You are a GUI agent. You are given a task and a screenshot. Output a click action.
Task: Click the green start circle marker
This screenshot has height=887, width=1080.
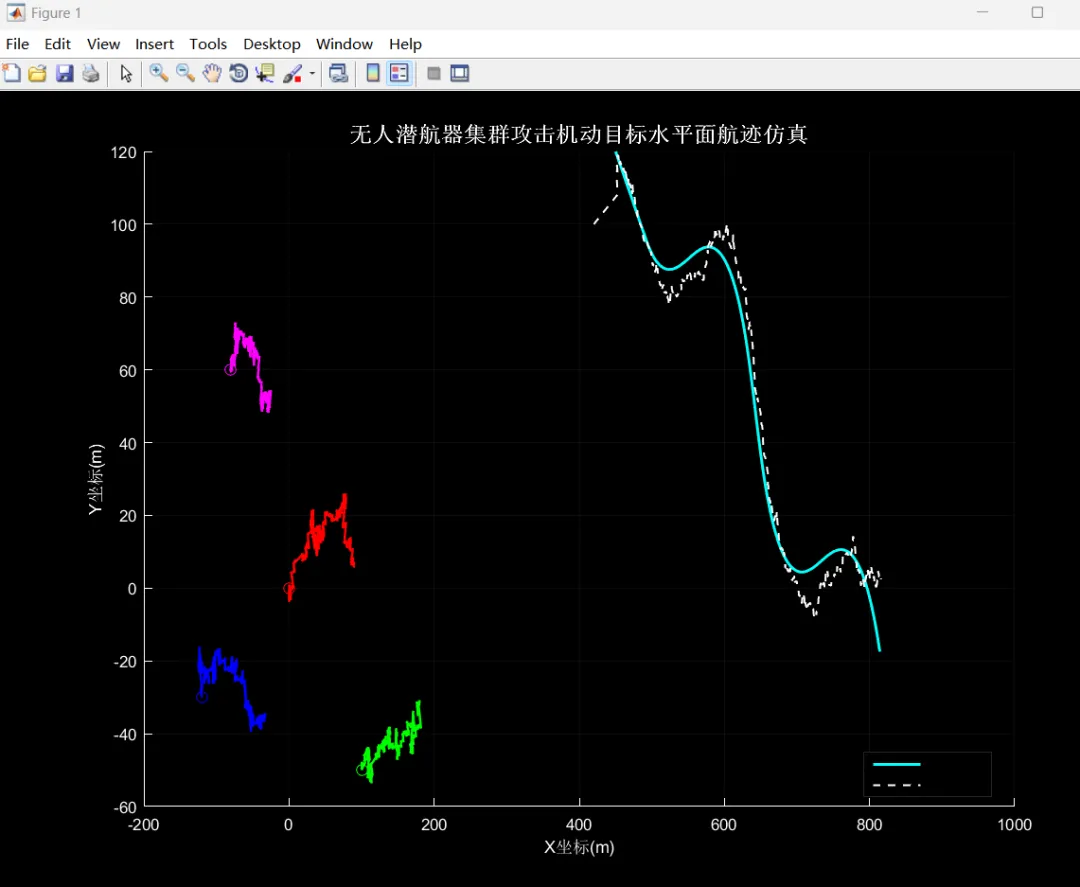[x=362, y=770]
